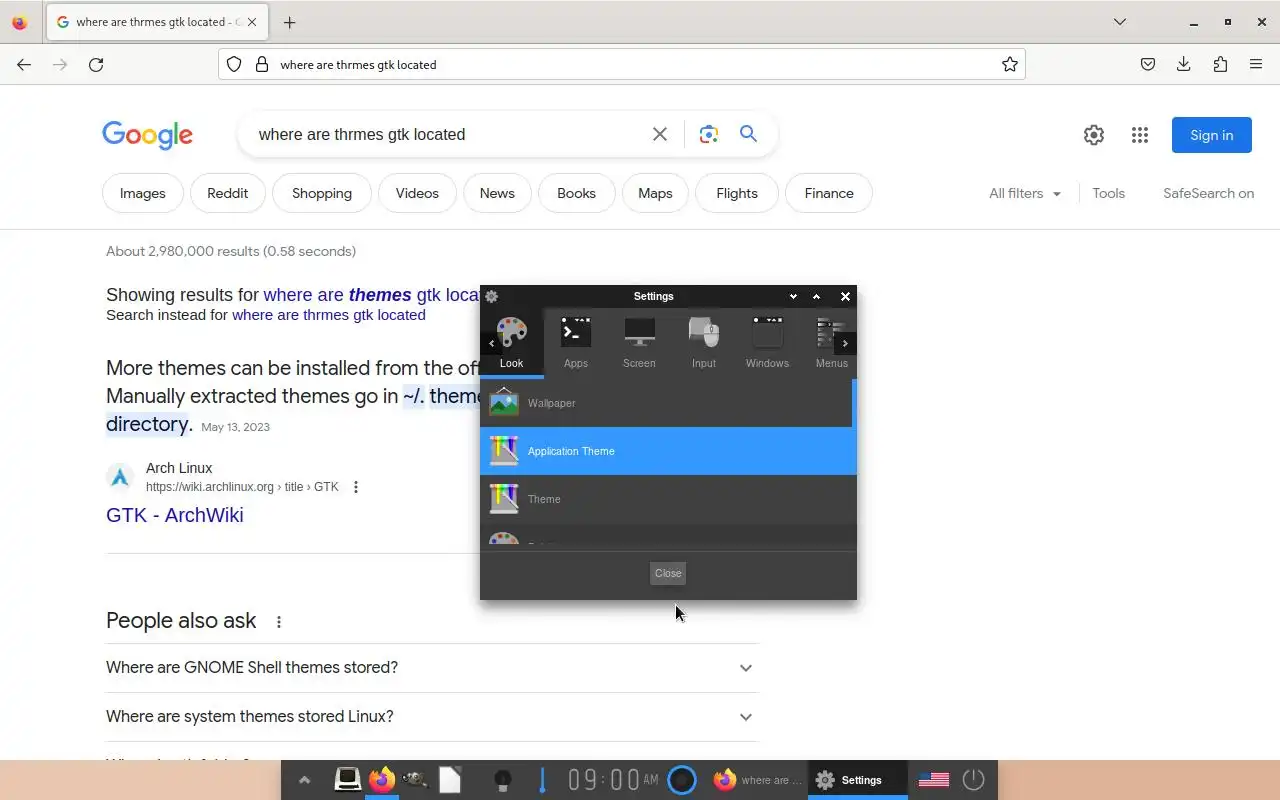1280x800 pixels.
Task: Filter results by News
Action: (497, 193)
